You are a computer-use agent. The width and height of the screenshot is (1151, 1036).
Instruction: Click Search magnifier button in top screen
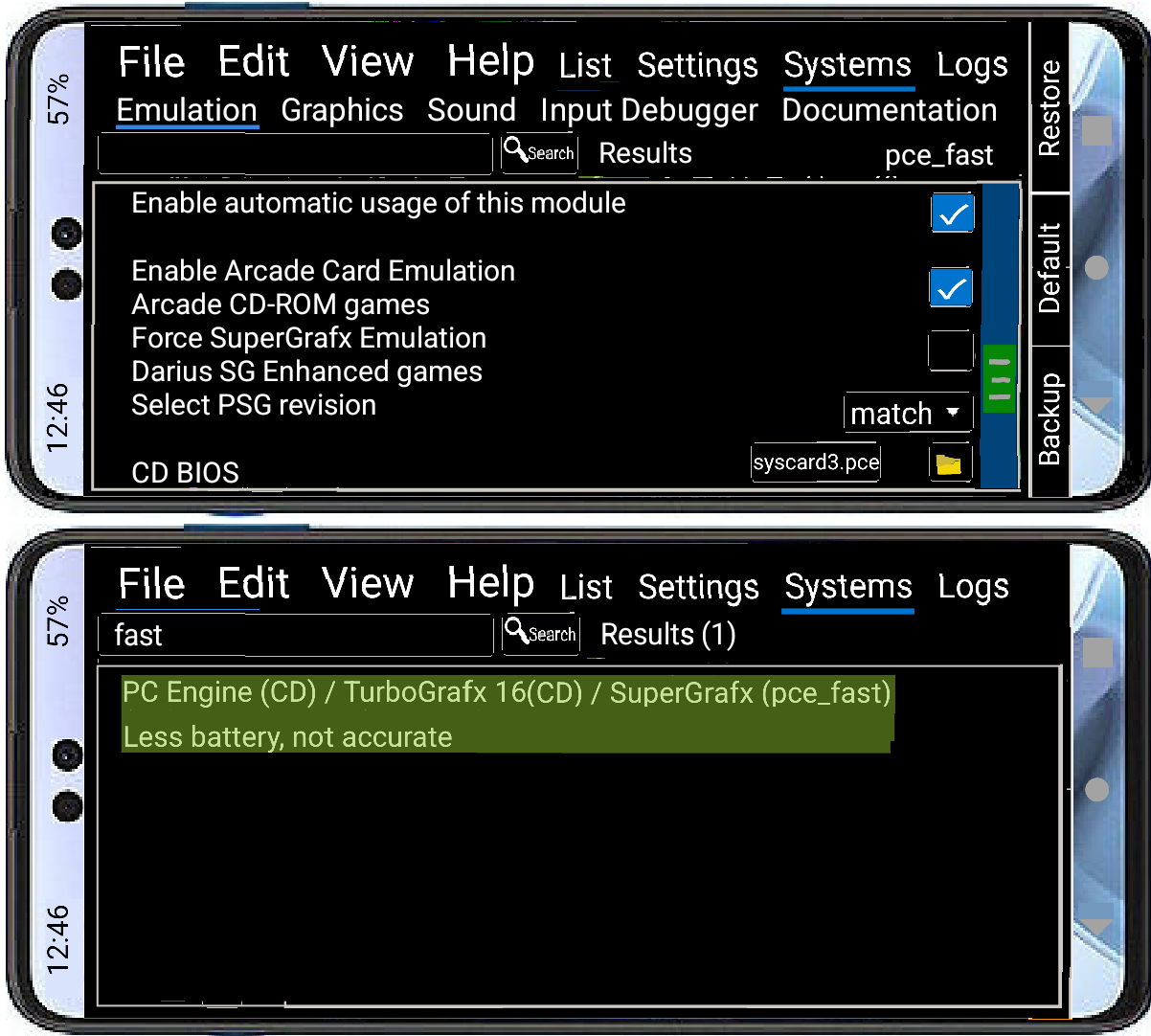point(540,153)
